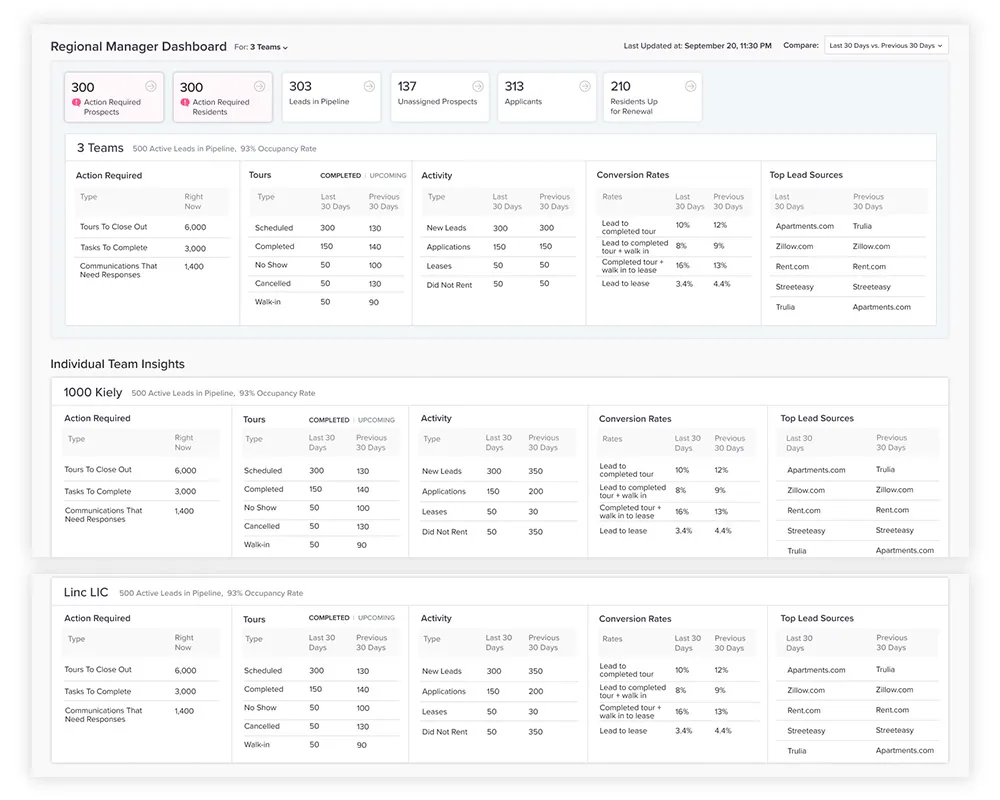Switch Linc LIC tours to Upcoming
1000x800 pixels.
(376, 618)
